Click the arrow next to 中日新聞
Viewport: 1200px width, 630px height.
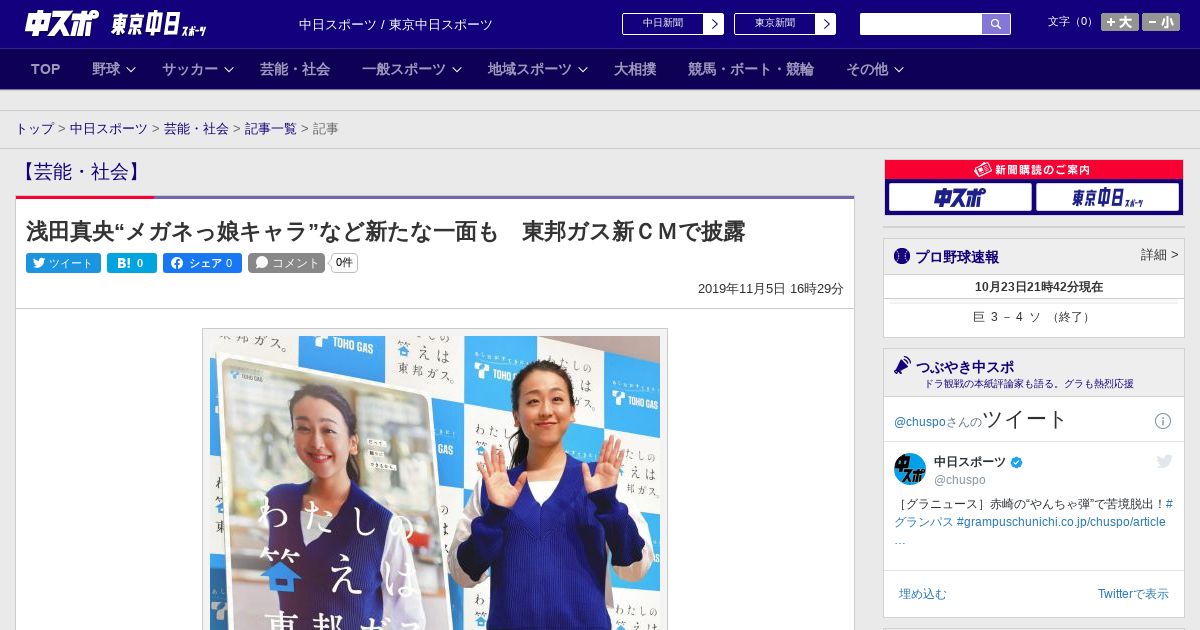pyautogui.click(x=713, y=24)
